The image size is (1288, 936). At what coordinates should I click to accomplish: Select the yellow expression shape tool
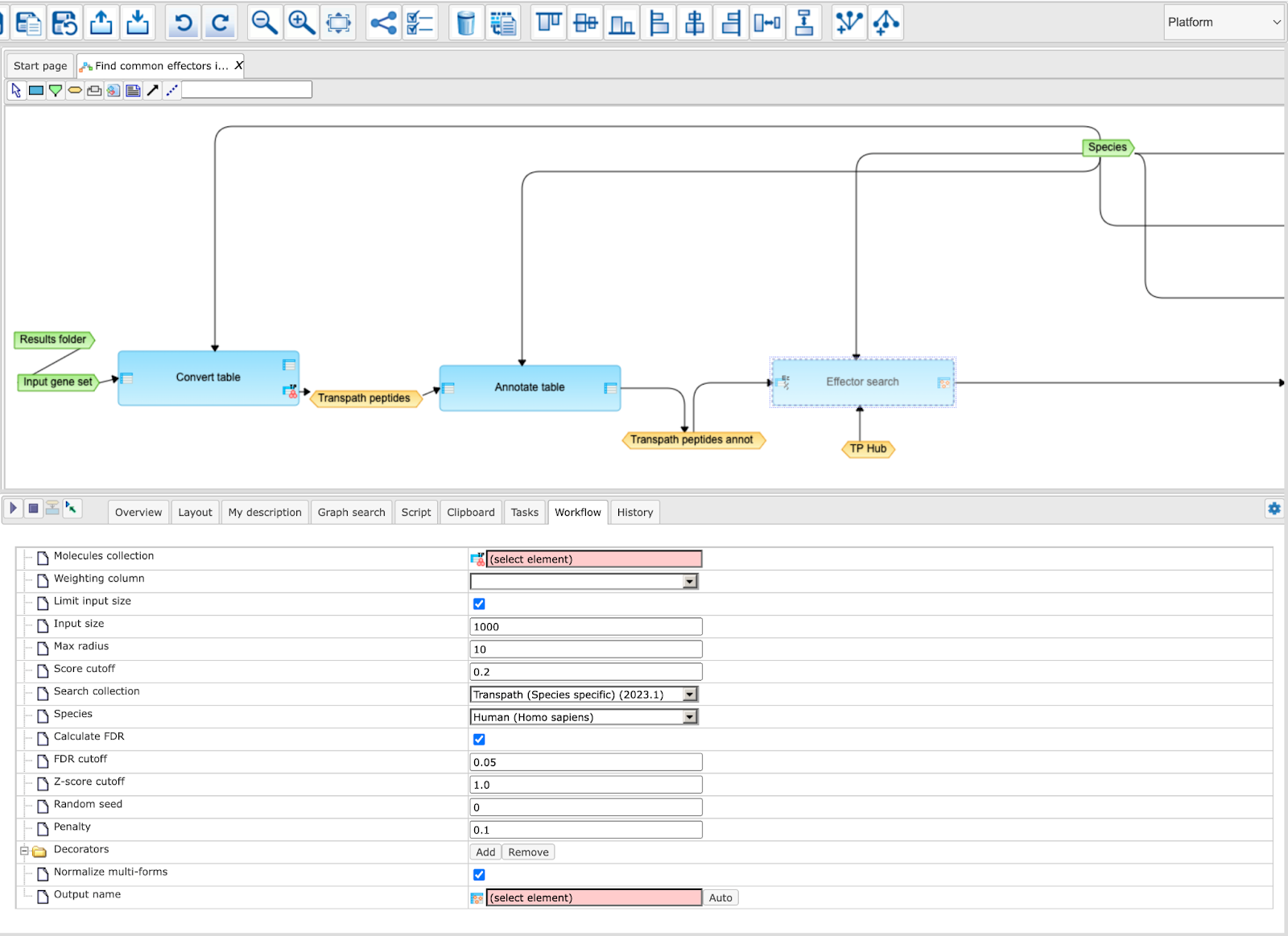tap(75, 90)
